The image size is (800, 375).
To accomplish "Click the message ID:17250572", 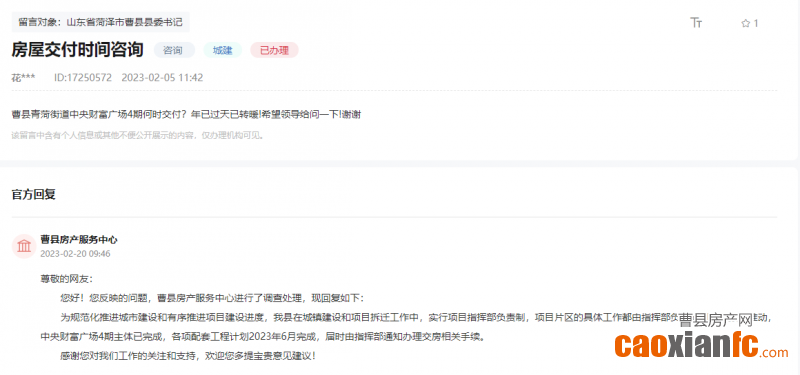I will pyautogui.click(x=83, y=78).
